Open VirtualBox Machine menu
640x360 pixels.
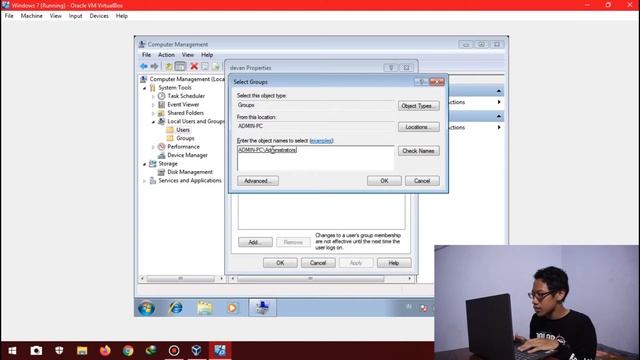point(31,16)
